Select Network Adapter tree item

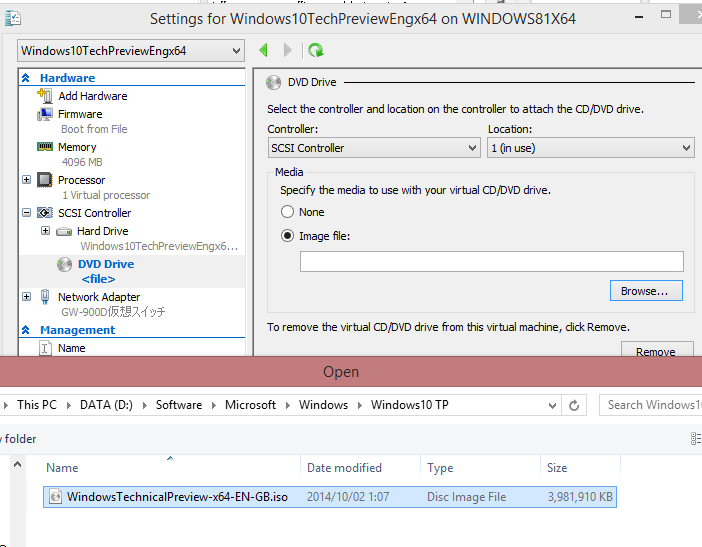click(99, 297)
